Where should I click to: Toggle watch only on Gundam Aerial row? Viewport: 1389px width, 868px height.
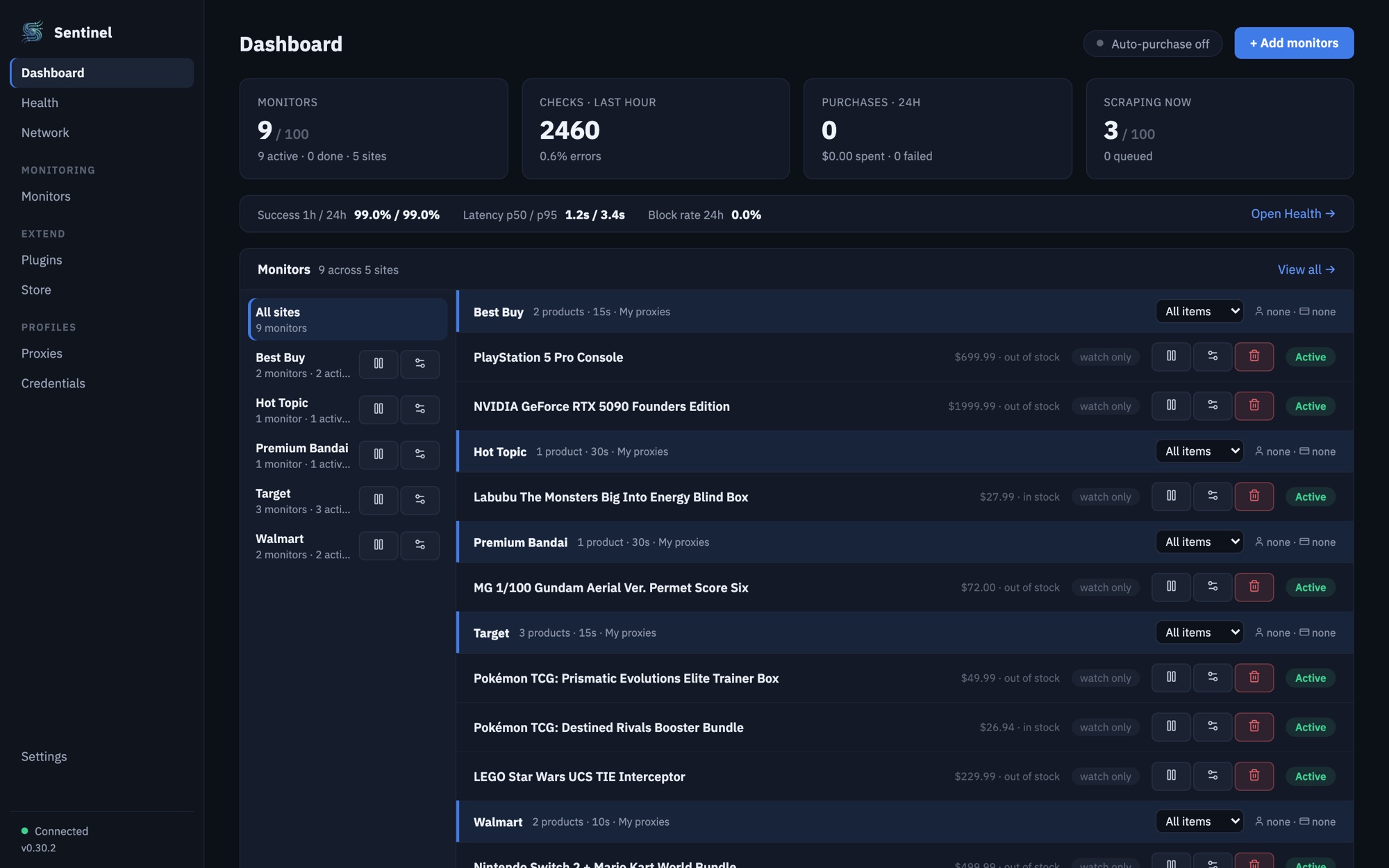[1105, 587]
